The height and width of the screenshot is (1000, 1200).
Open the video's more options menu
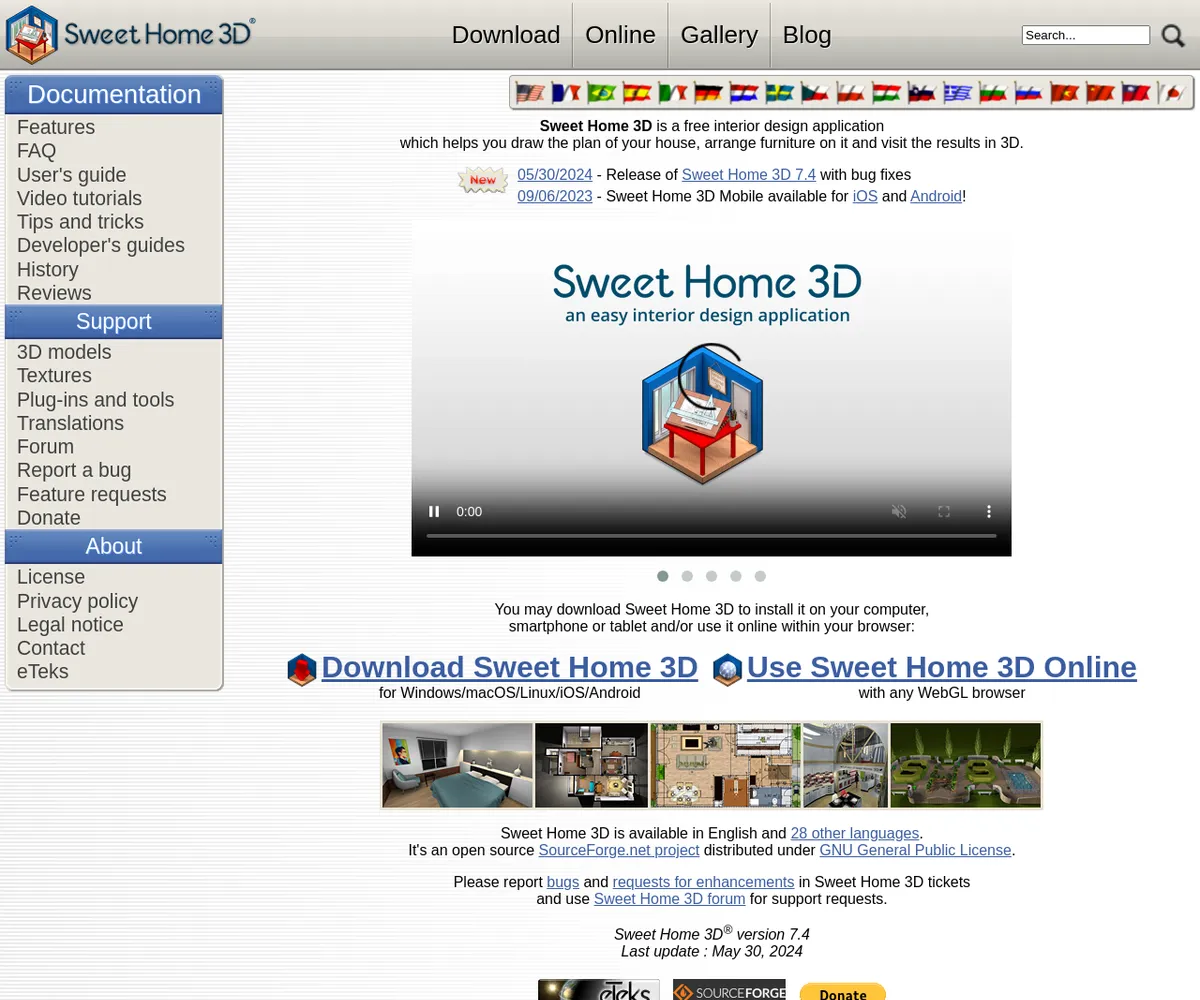coord(989,511)
